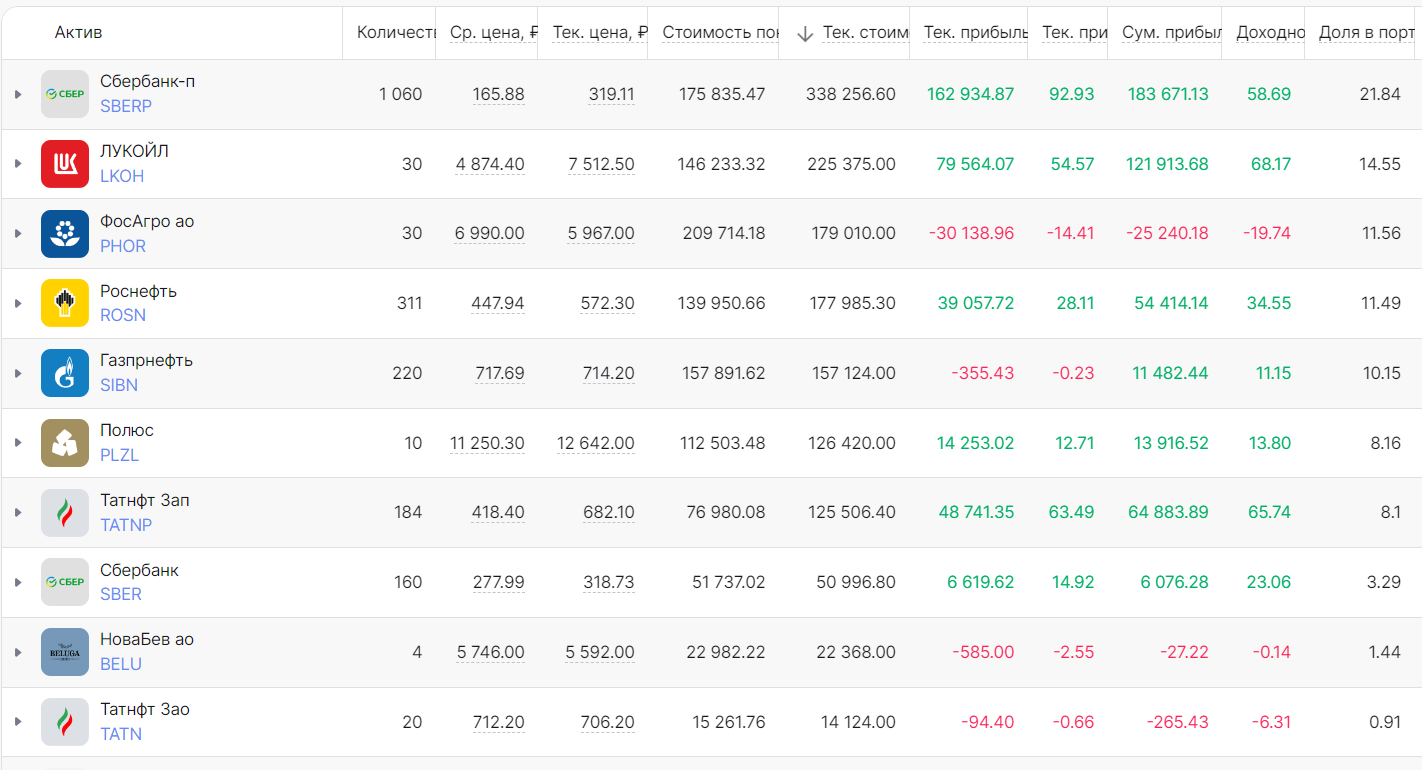The image size is (1422, 770).
Task: Open the SBER ticker link
Action: 121,594
